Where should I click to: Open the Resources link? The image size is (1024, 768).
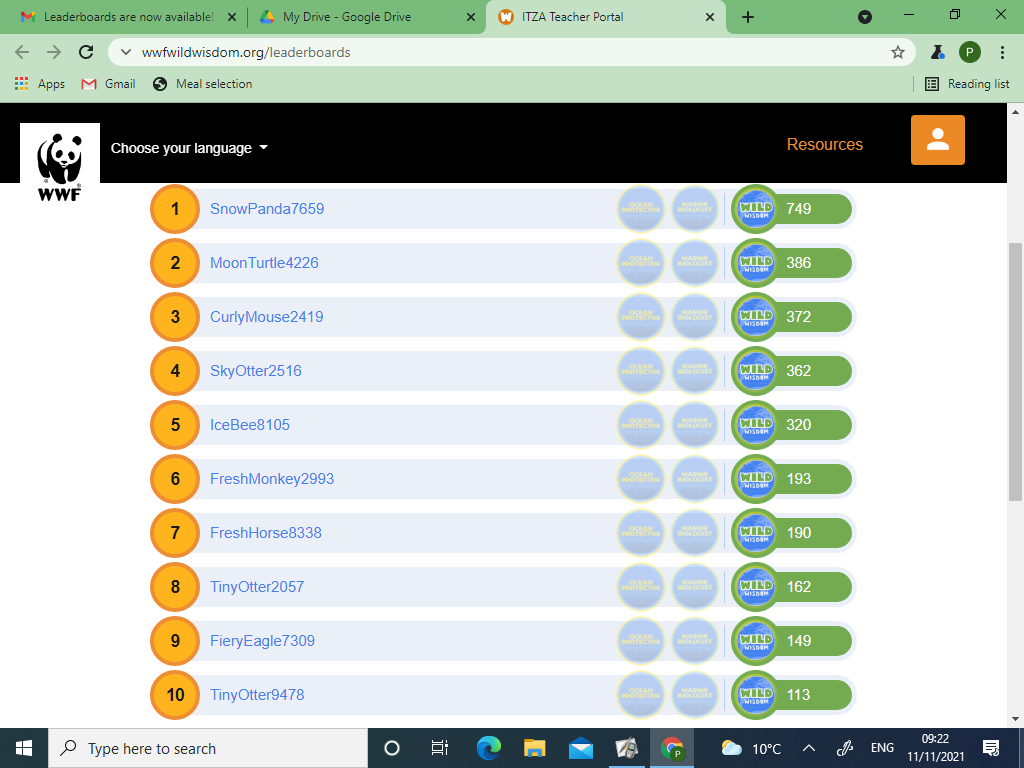pos(824,144)
